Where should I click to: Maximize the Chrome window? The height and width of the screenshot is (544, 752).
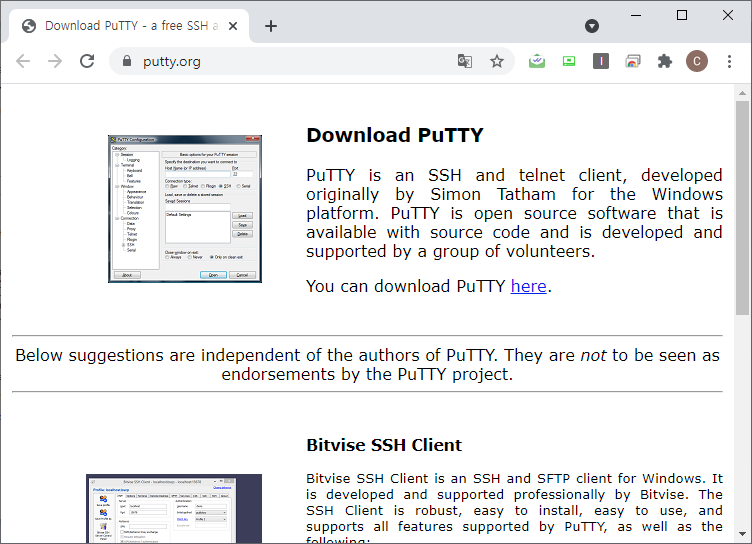click(682, 15)
